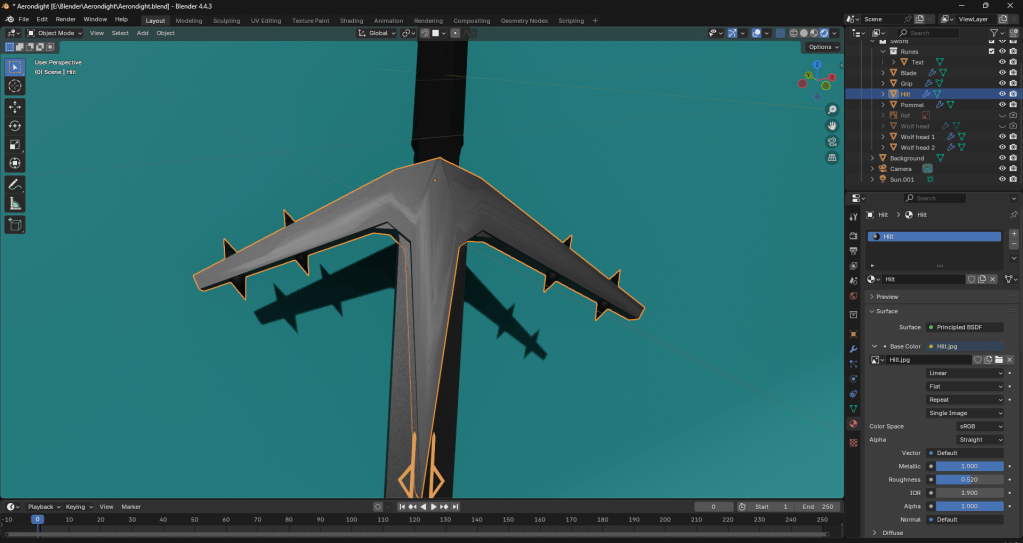Click the zoom magnifier viewport gizmo
This screenshot has height=543, width=1023.
coord(832,110)
